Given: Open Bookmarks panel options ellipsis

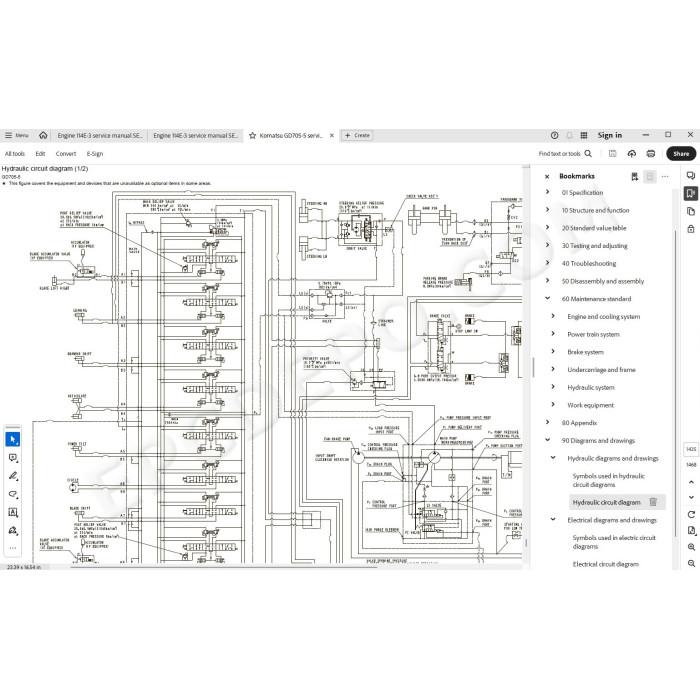Looking at the screenshot, I should point(665,177).
